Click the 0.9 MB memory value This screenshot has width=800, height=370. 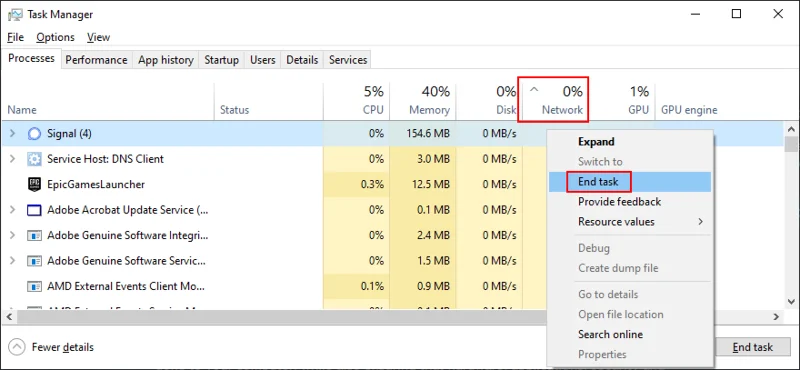pos(433,287)
